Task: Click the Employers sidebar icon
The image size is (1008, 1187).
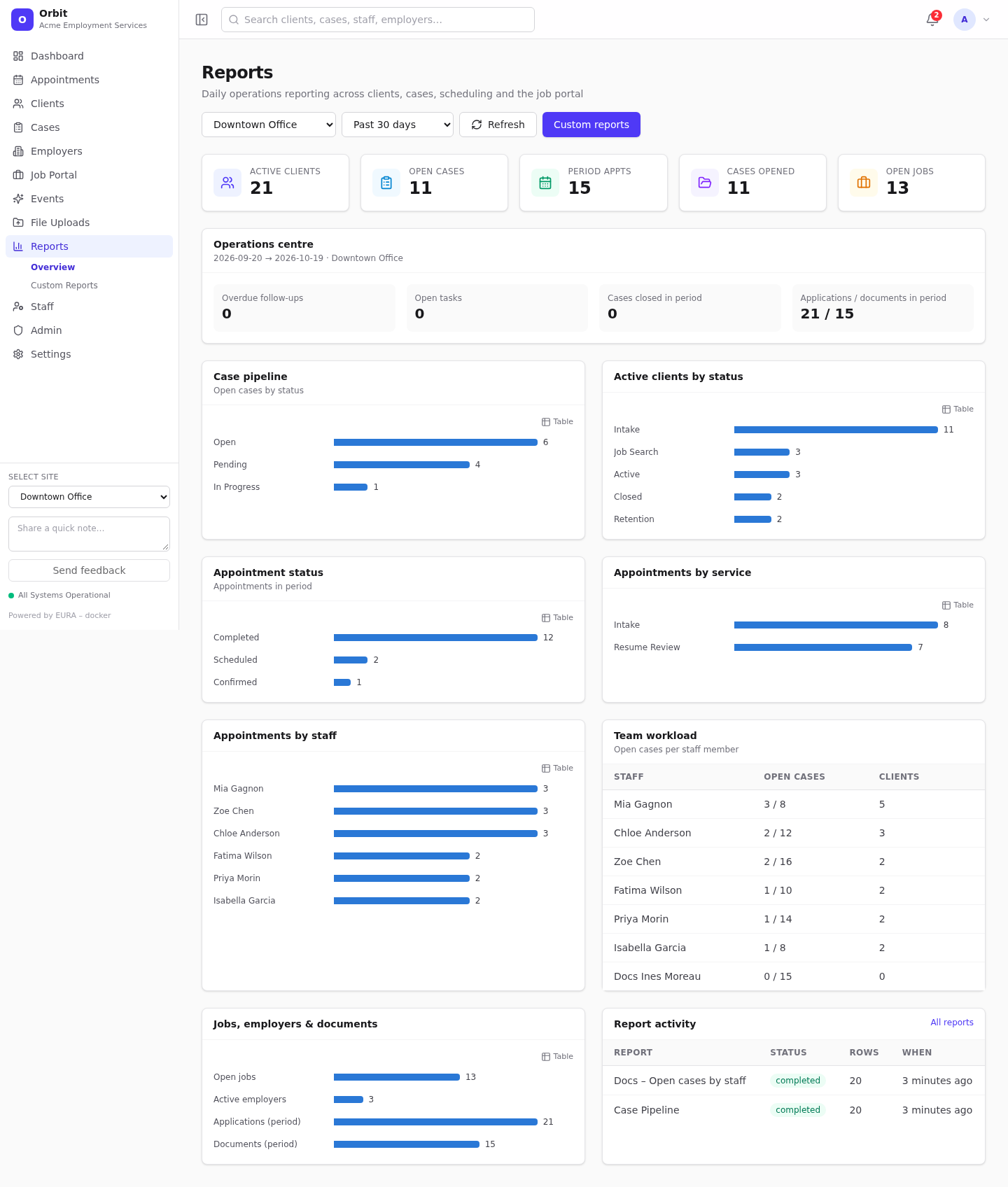Action: pyautogui.click(x=18, y=151)
